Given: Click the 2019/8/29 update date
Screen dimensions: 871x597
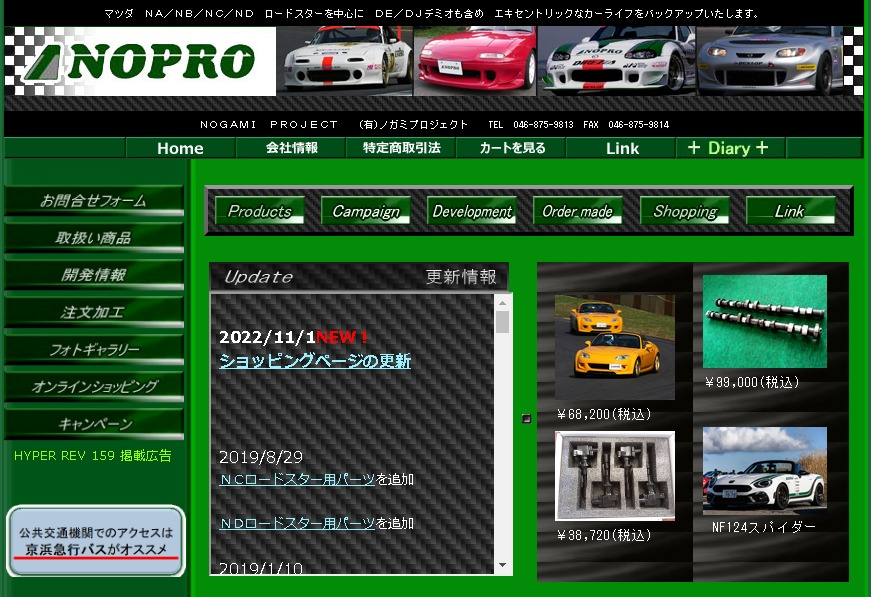Looking at the screenshot, I should (x=261, y=457).
